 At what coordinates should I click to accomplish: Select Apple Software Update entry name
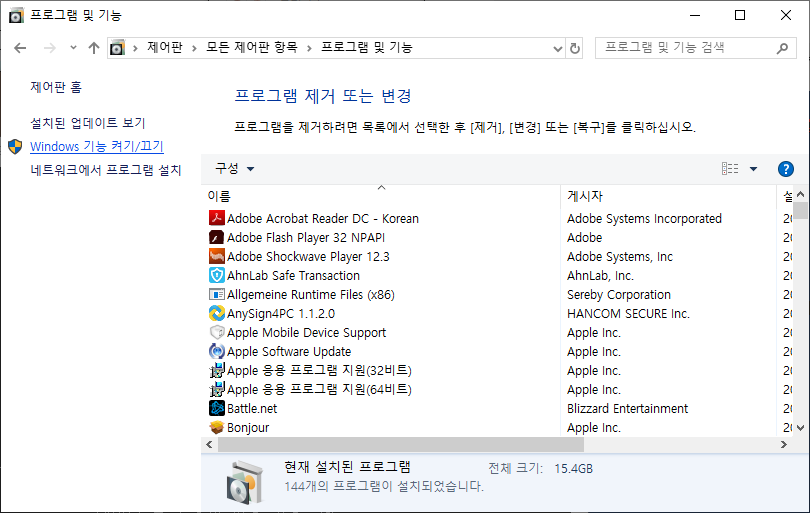point(289,352)
